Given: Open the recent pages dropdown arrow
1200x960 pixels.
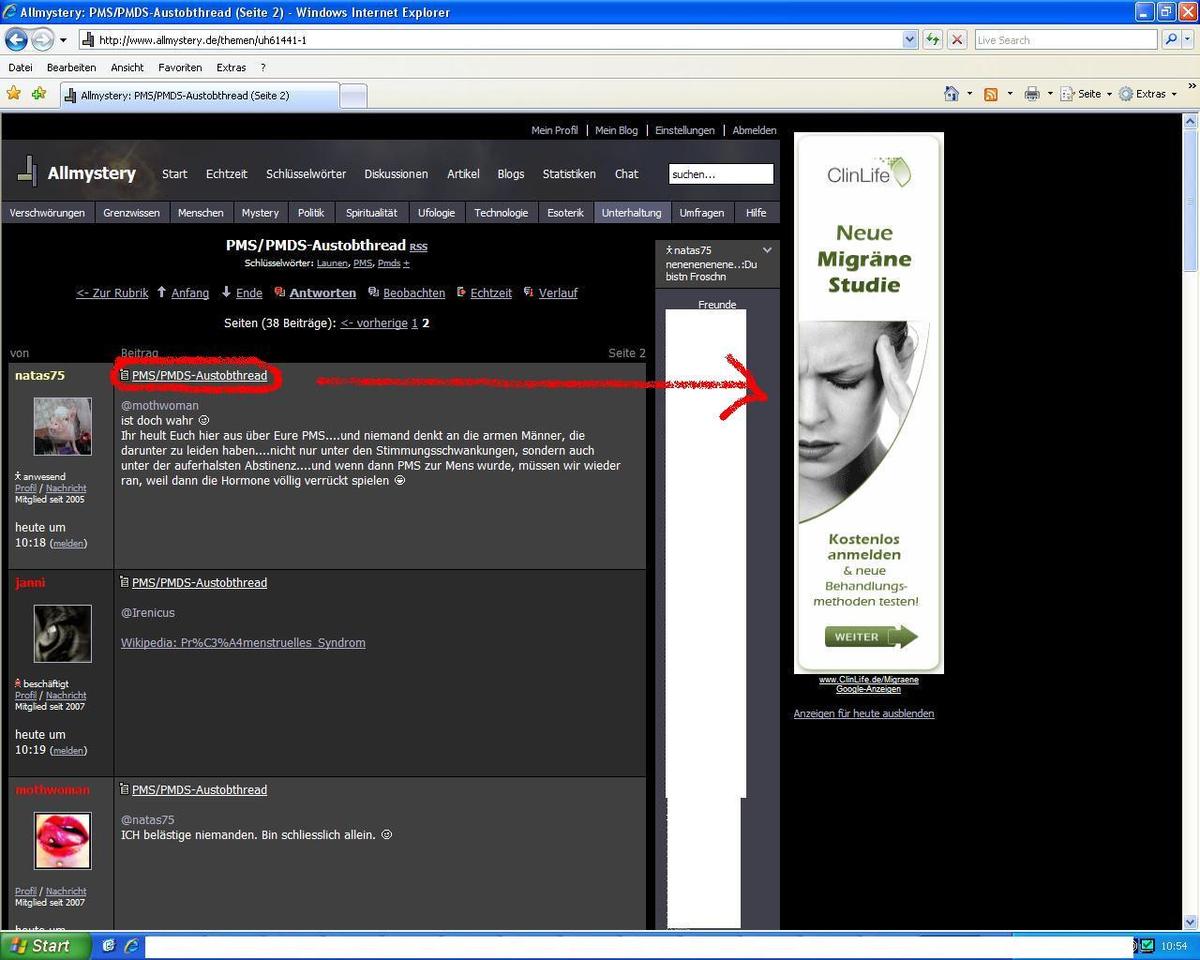Looking at the screenshot, I should 63,40.
